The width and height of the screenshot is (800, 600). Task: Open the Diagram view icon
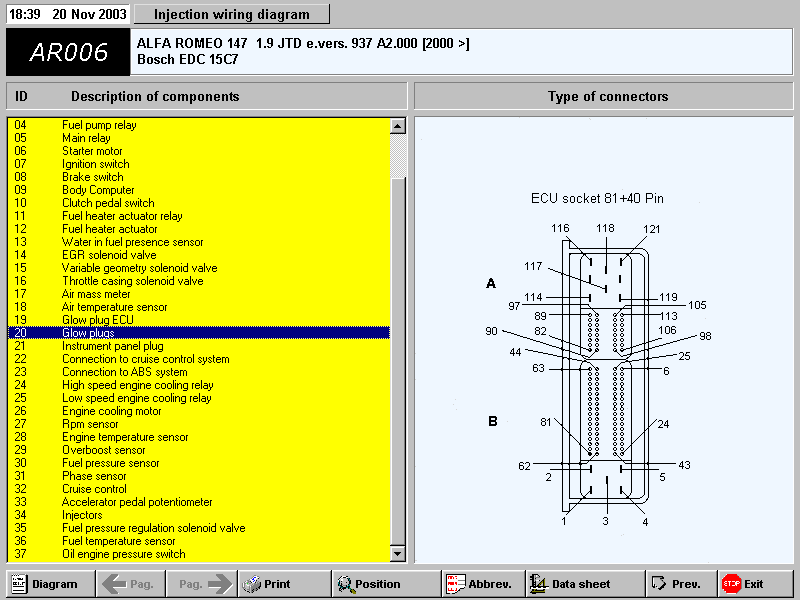pos(19,584)
